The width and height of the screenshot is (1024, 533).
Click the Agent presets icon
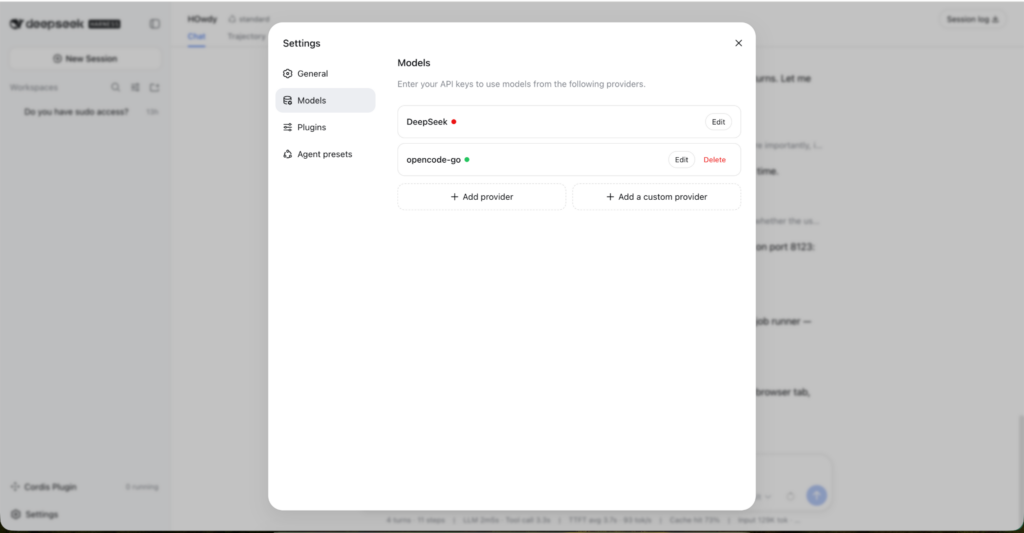point(287,154)
